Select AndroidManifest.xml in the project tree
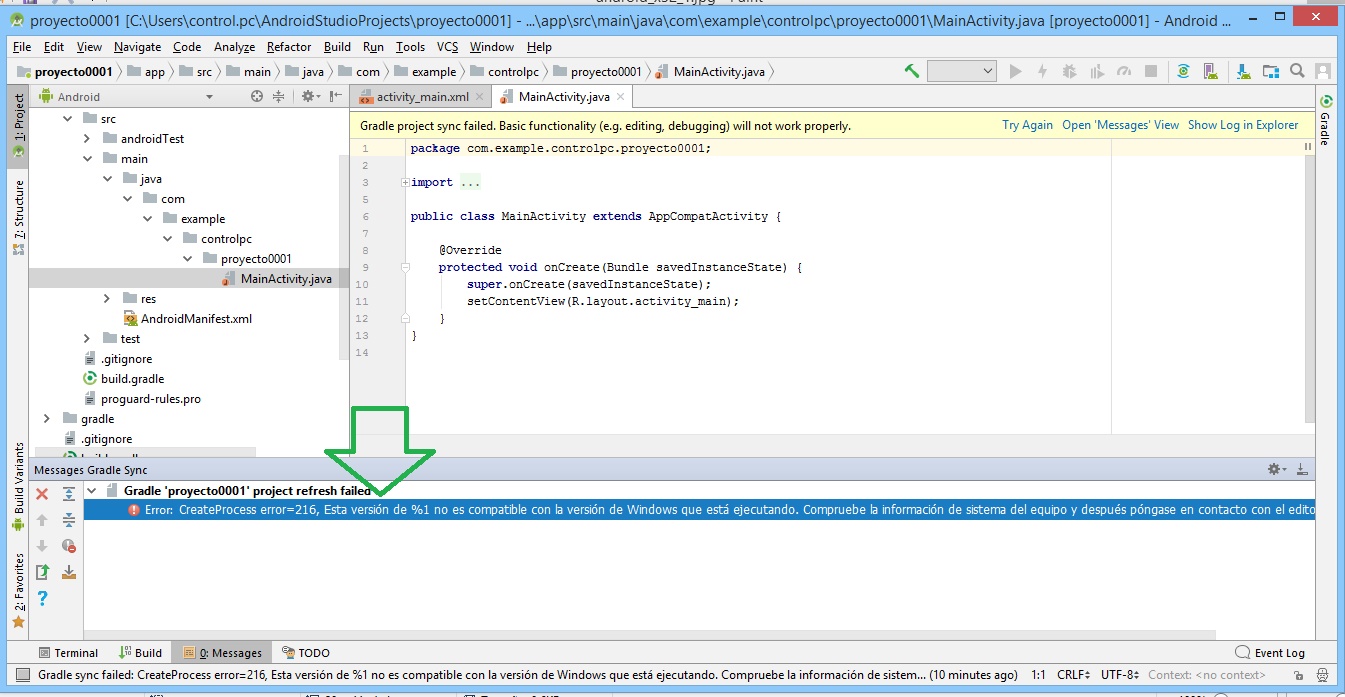 [196, 319]
